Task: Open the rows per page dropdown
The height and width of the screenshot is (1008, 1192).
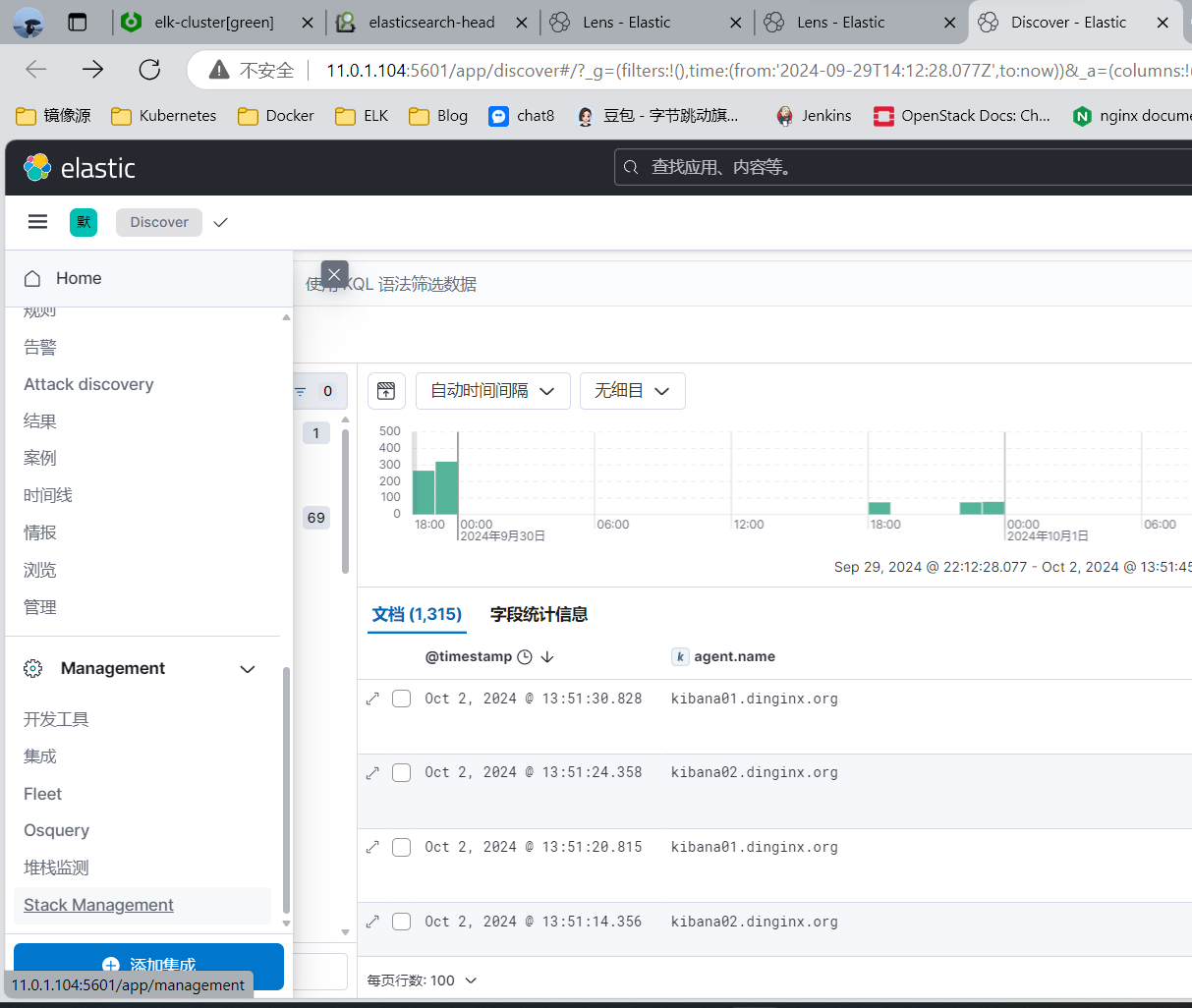Action: 423,980
